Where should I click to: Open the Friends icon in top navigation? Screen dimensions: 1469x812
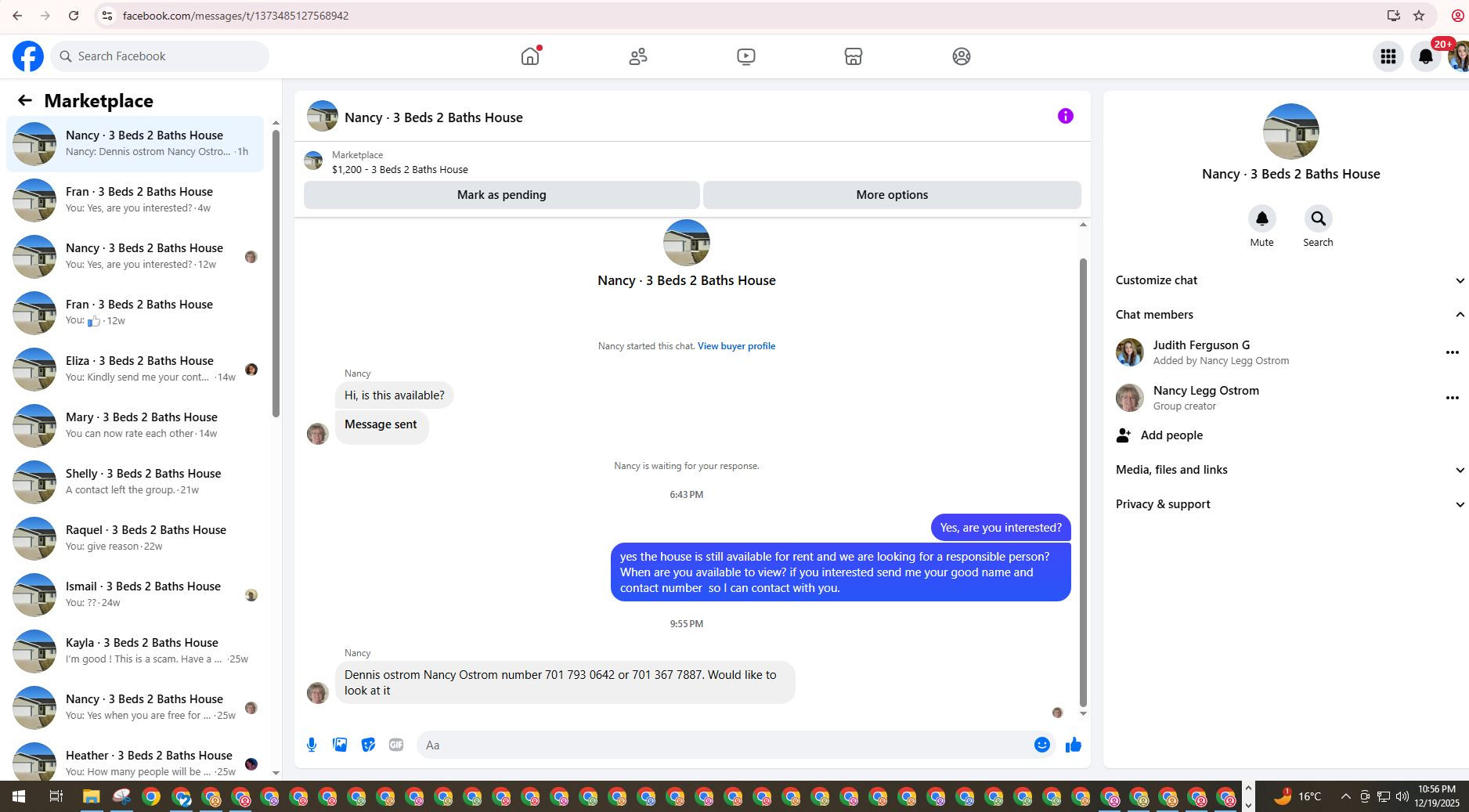[x=638, y=56]
